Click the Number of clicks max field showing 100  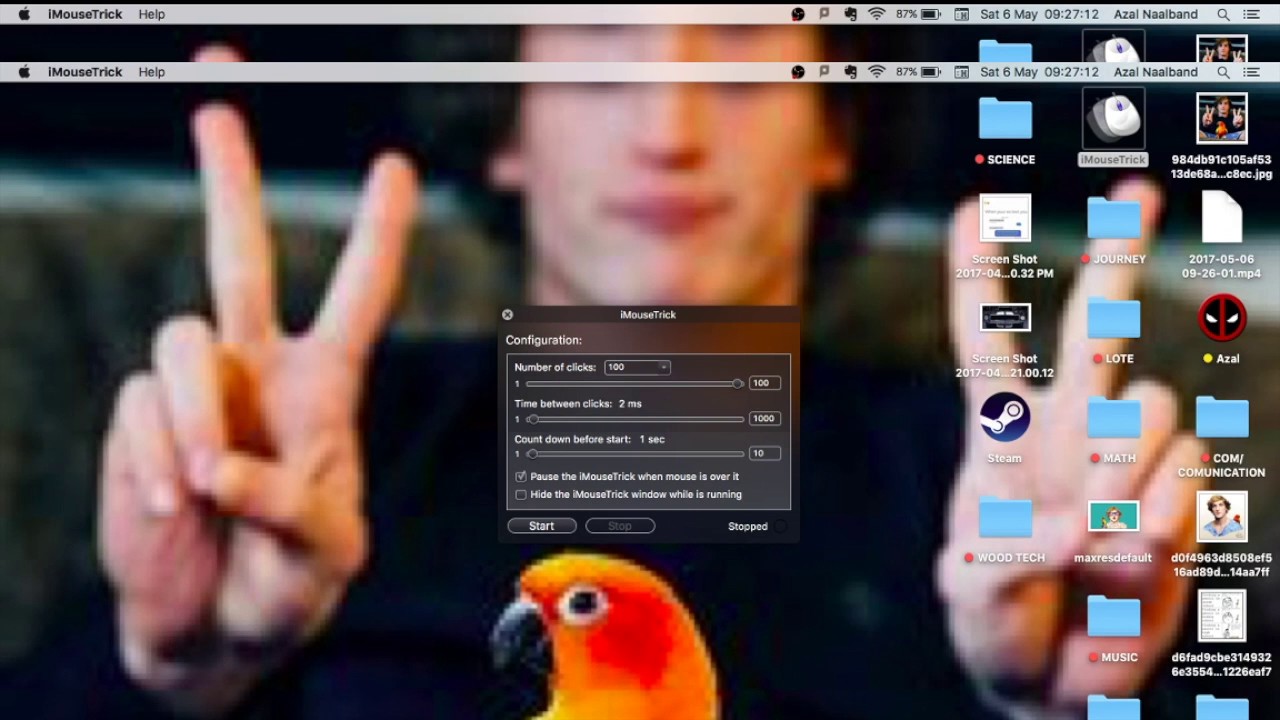pos(764,383)
